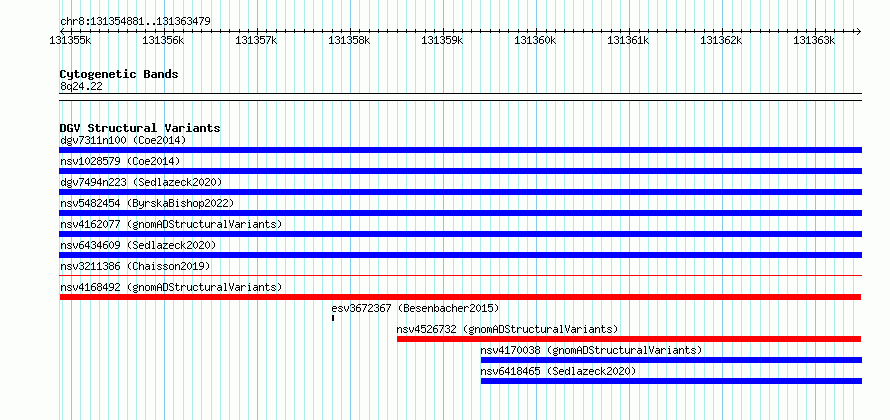The height and width of the screenshot is (420, 890).
Task: Open nsv4168492 (gnomADStructuralVariants) label
Action: (x=171, y=287)
